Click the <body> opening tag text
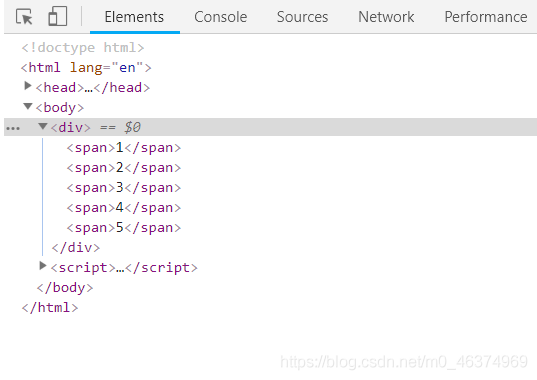This screenshot has width=537, height=380. [60, 107]
